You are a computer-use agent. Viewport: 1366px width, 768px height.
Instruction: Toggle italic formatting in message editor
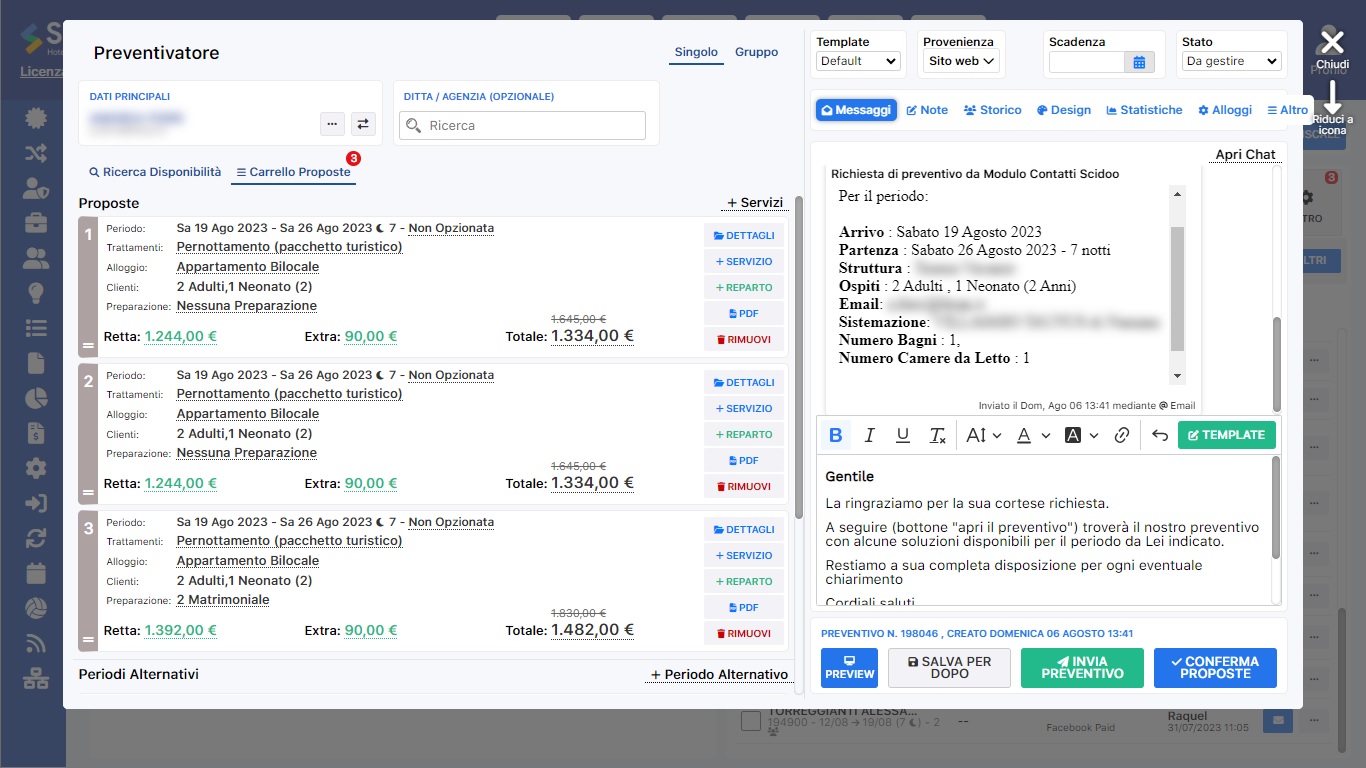point(869,435)
